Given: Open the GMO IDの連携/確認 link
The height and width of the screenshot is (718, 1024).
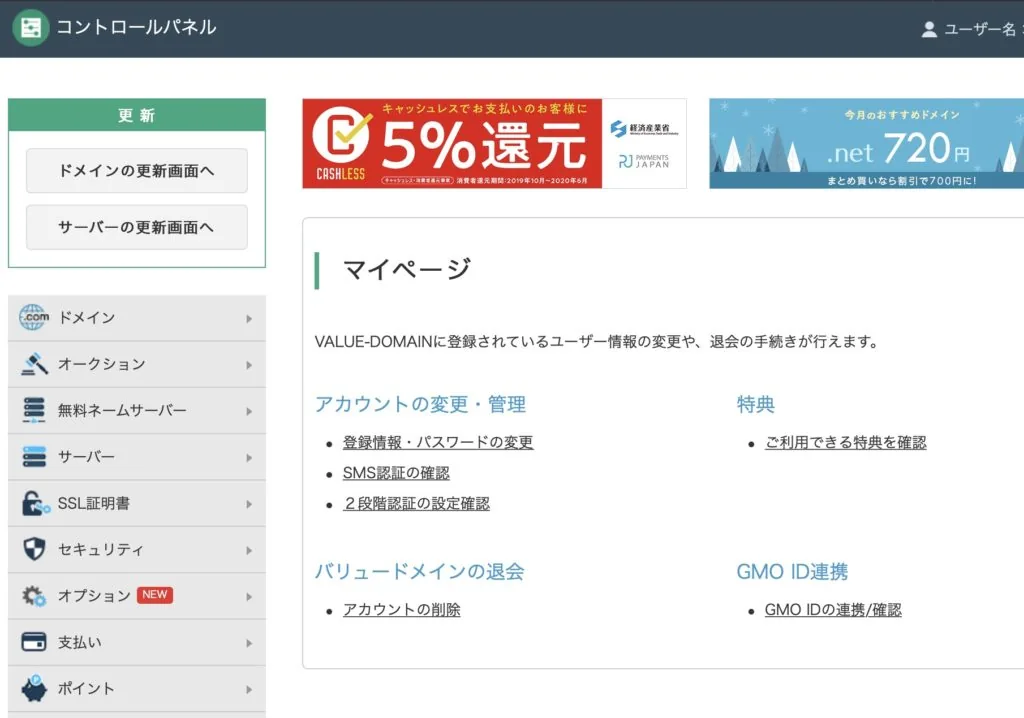Looking at the screenshot, I should pyautogui.click(x=833, y=610).
